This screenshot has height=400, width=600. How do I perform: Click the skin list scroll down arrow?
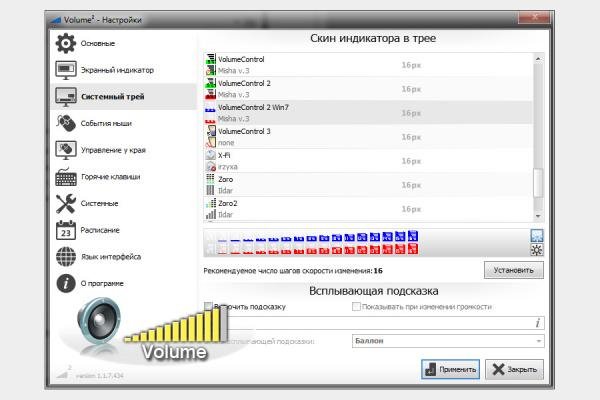tap(538, 216)
